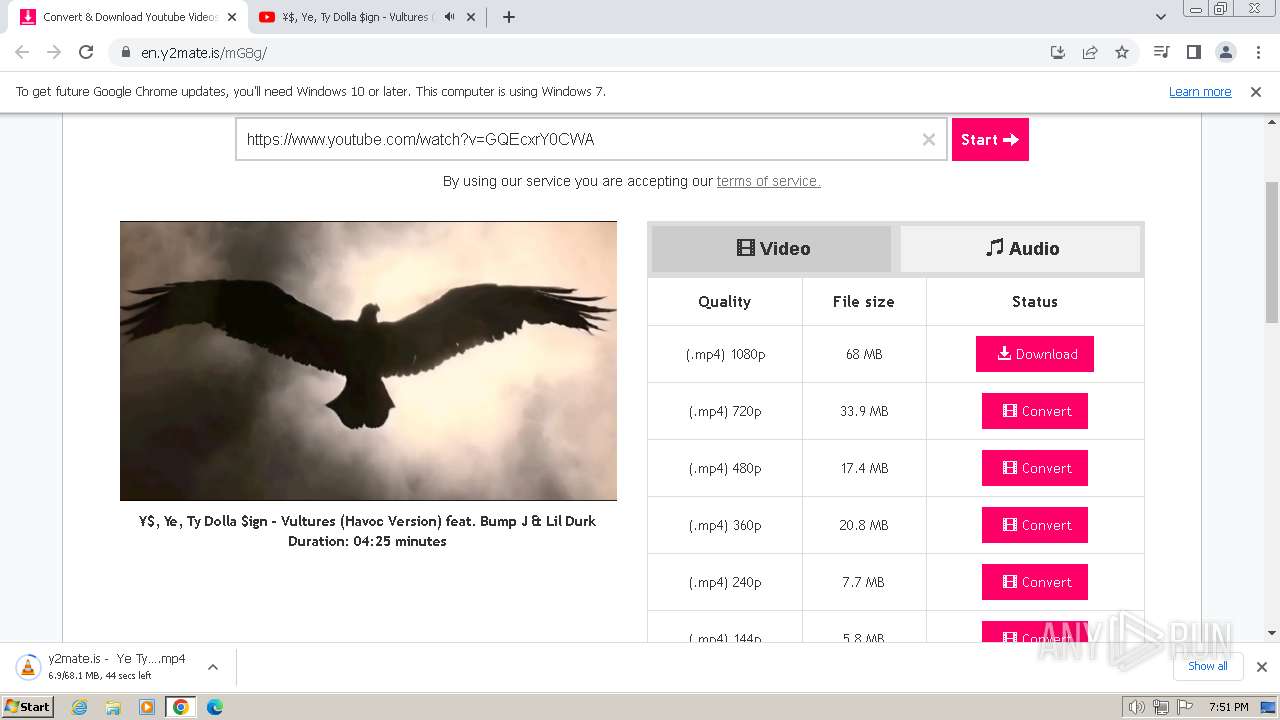Open the Chrome profile icon
1280x720 pixels.
[x=1225, y=53]
